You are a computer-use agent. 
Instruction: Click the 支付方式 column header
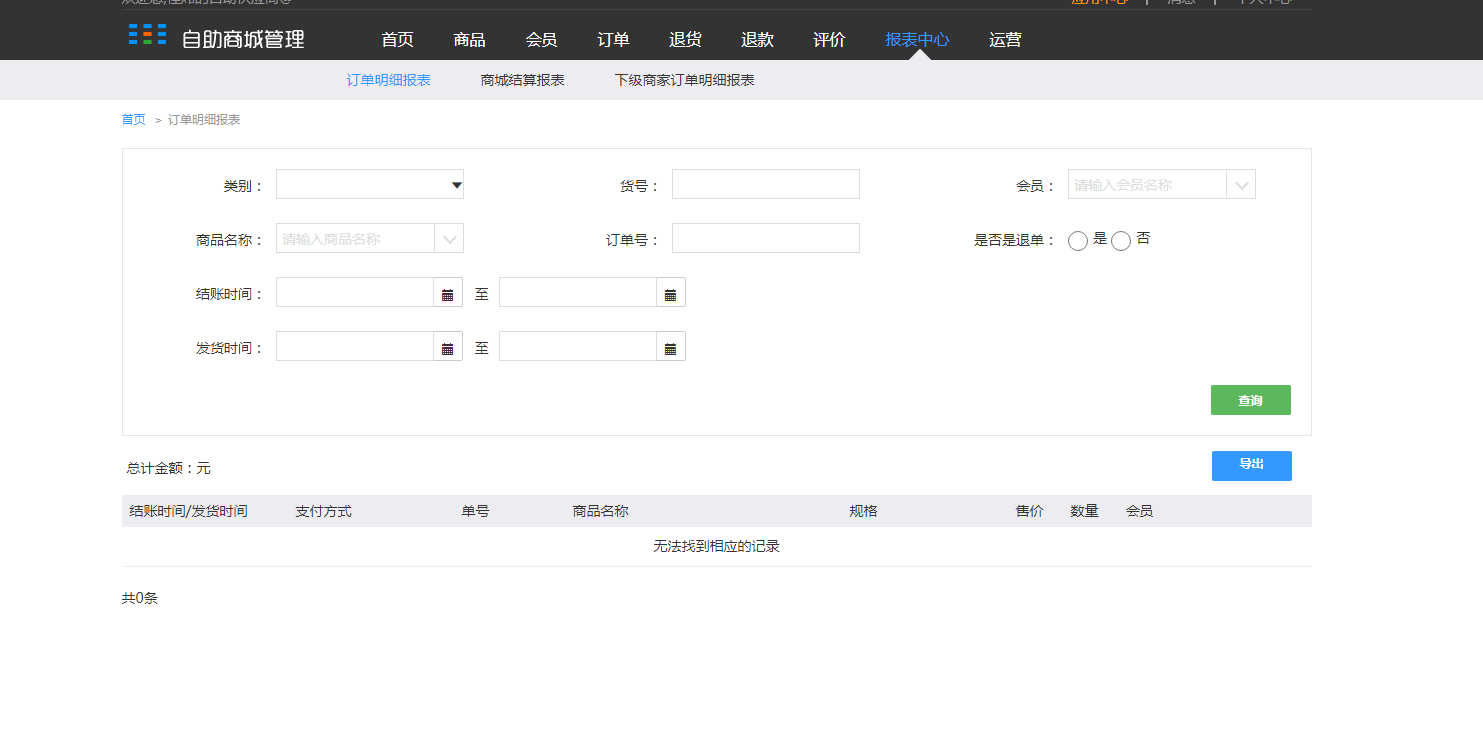323,511
